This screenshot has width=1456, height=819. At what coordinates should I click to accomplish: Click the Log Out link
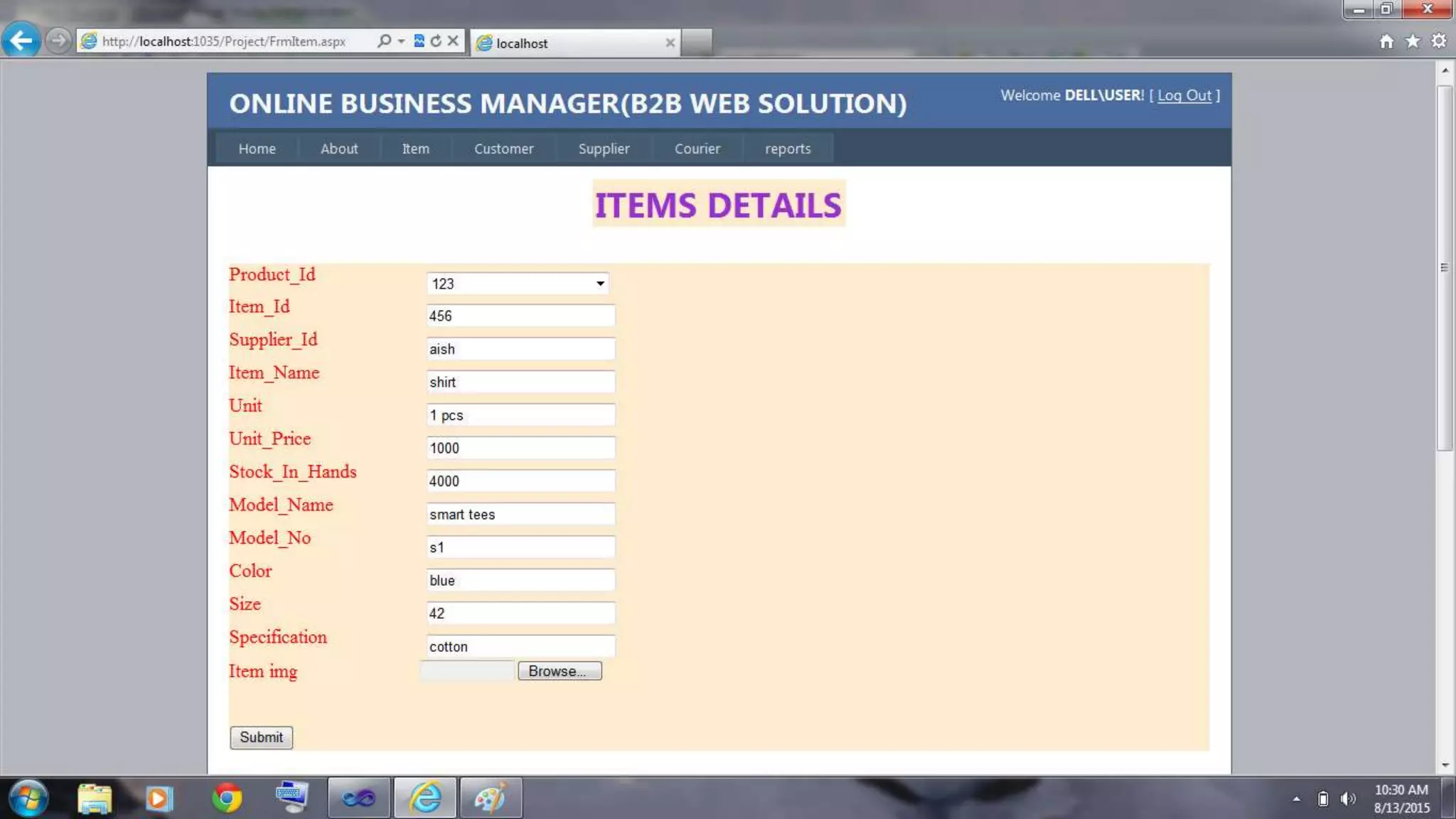(1184, 95)
